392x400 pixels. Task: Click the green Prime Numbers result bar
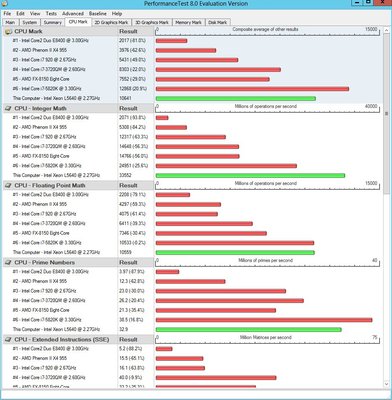[249, 330]
